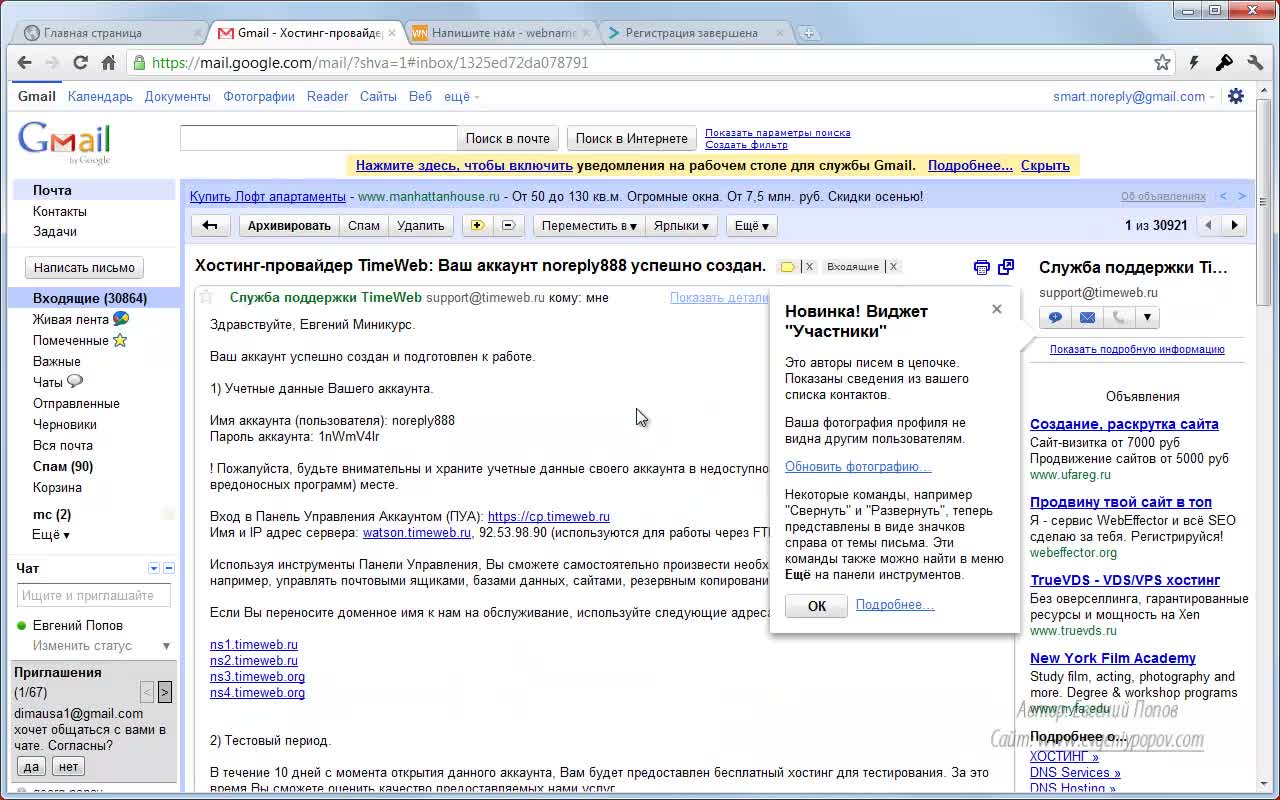
Task: Call the contact phone icon
Action: pyautogui.click(x=1118, y=318)
